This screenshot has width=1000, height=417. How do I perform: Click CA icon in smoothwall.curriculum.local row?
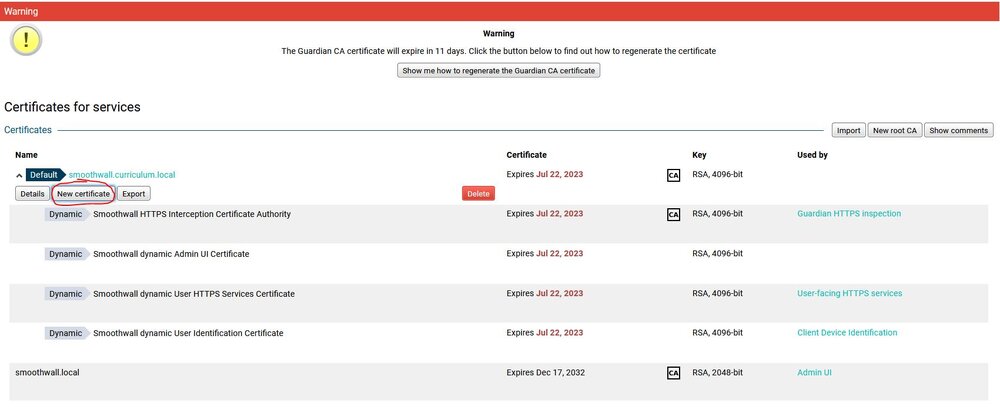(673, 175)
